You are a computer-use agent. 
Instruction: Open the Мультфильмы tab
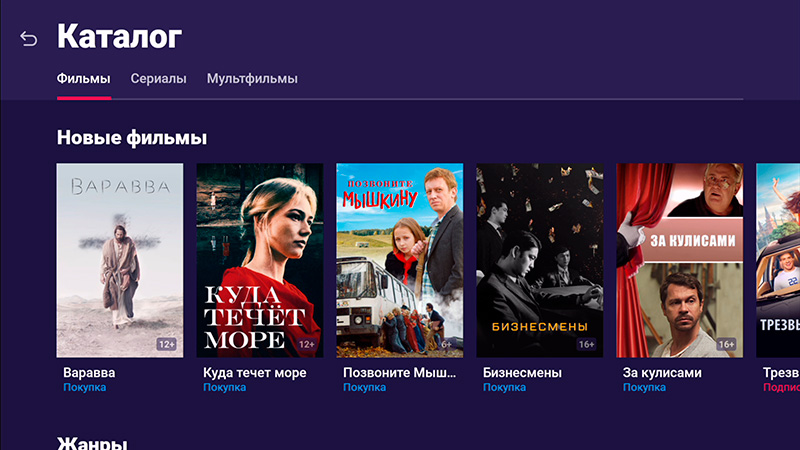tap(252, 79)
